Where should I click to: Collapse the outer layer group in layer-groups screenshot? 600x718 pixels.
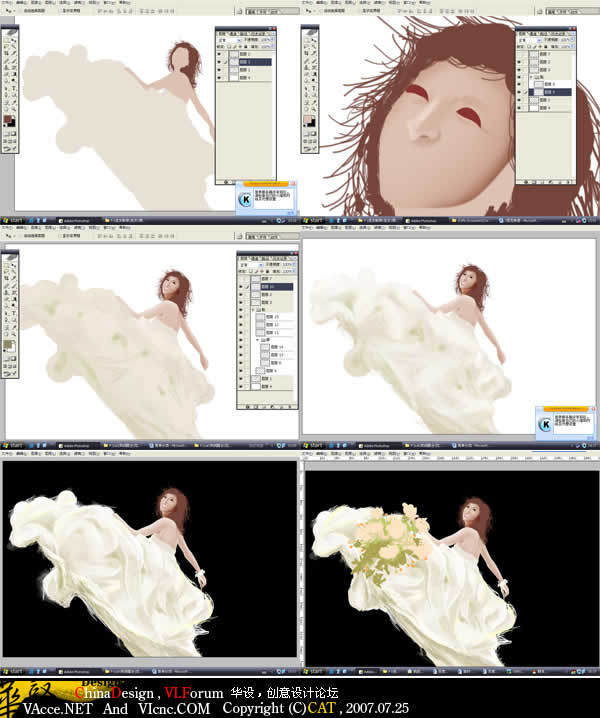253,310
